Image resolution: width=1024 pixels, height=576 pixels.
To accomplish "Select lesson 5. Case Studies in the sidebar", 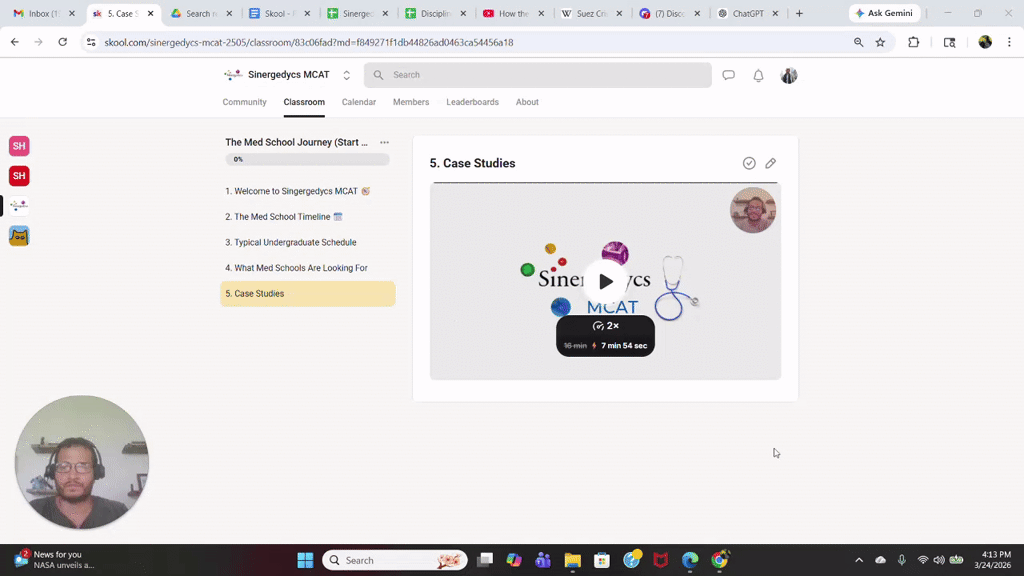I will pyautogui.click(x=308, y=294).
